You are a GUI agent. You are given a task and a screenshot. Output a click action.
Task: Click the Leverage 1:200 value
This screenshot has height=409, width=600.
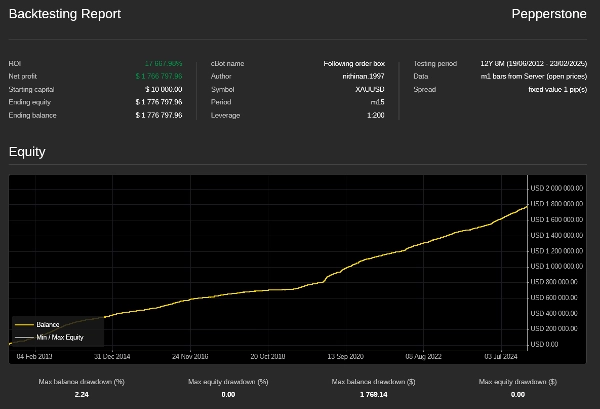point(375,115)
